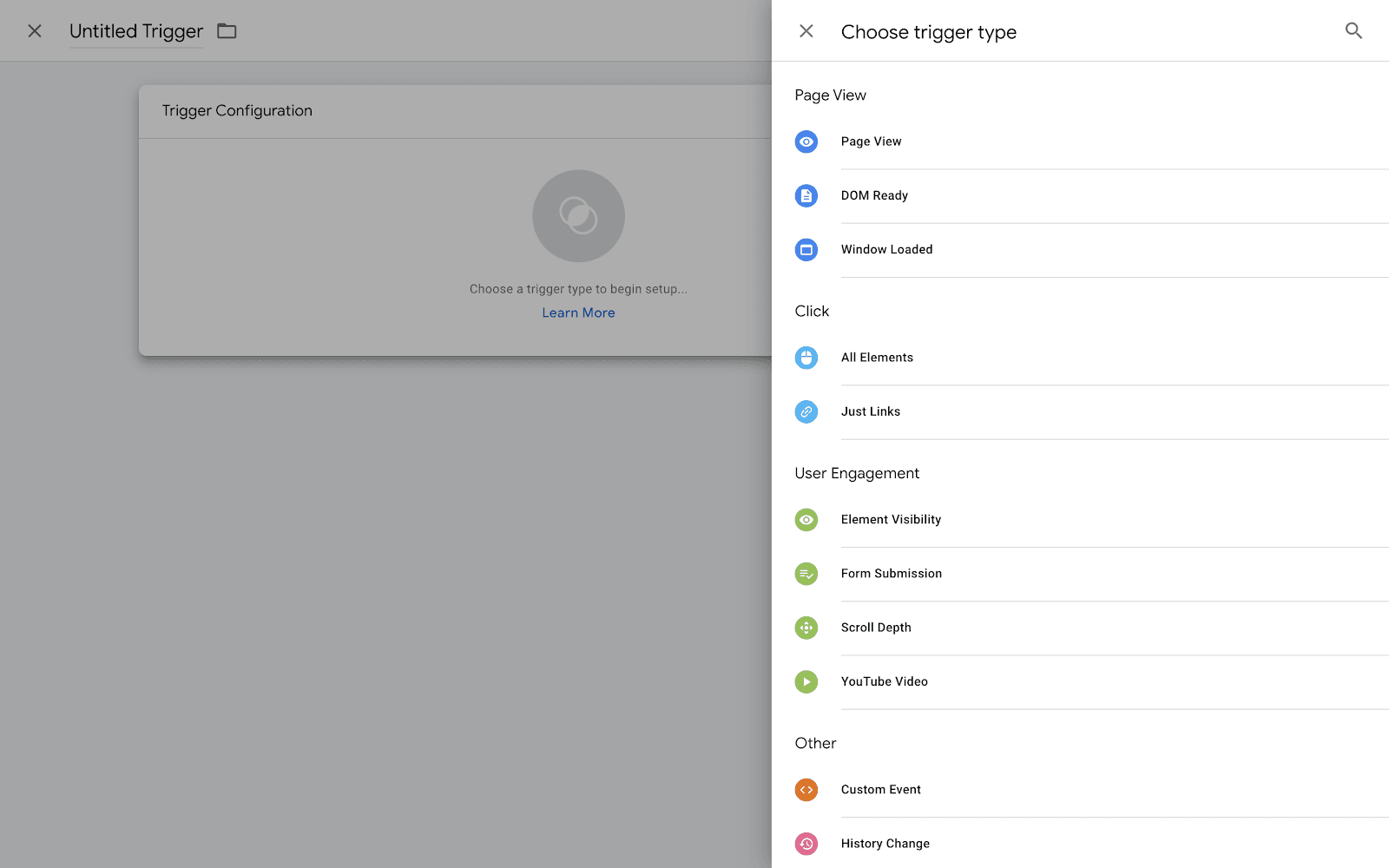Pick the All Elements click icon
Viewport: 1389px width, 868px height.
pyautogui.click(x=806, y=358)
